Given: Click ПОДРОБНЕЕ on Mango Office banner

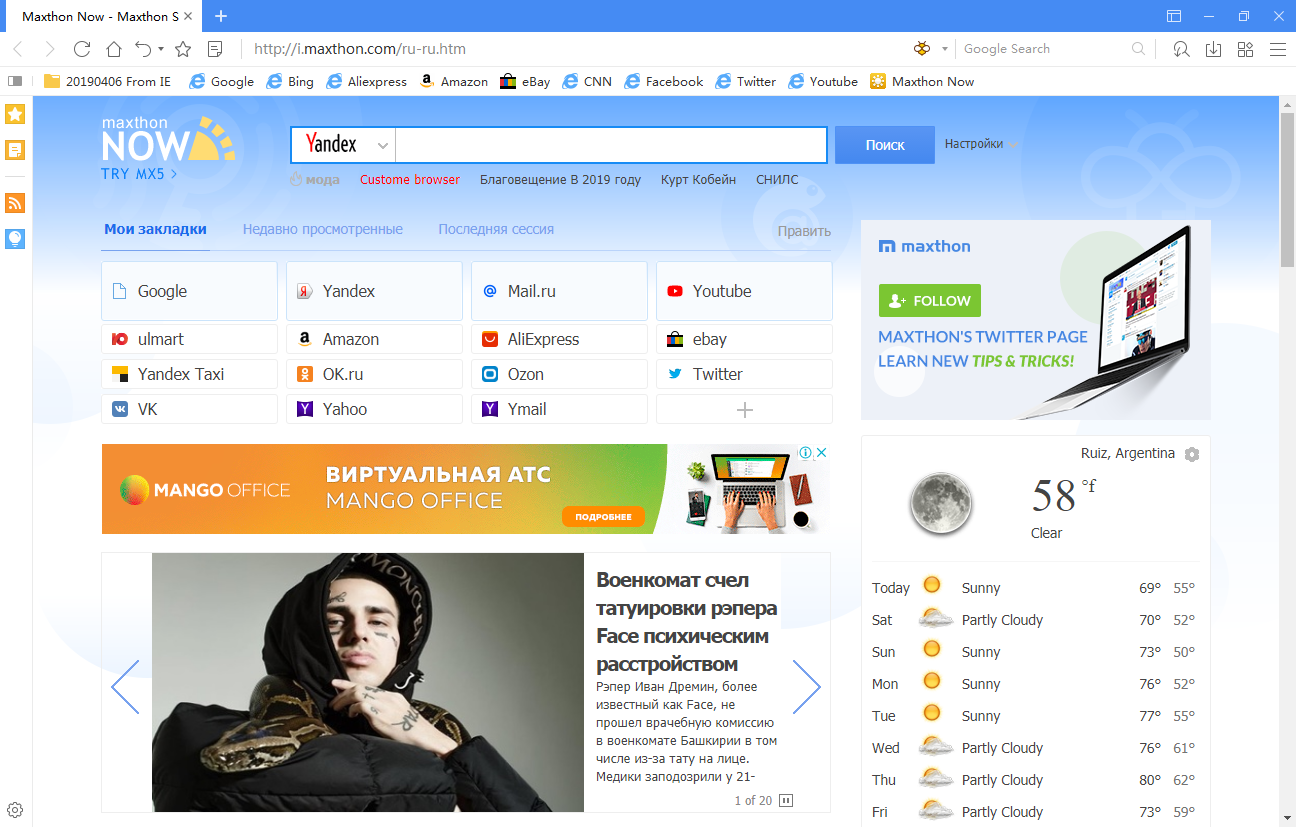Looking at the screenshot, I should pos(604,517).
